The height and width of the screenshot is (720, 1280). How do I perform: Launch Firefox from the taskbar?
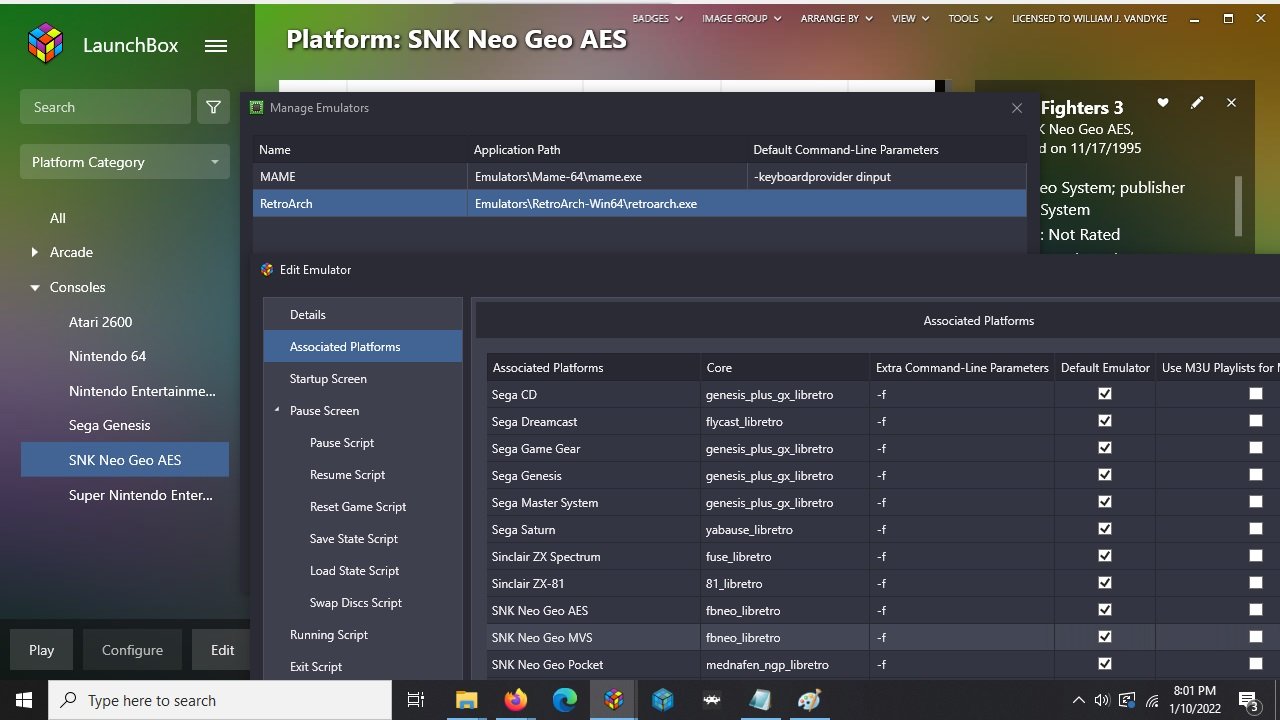[x=515, y=701]
